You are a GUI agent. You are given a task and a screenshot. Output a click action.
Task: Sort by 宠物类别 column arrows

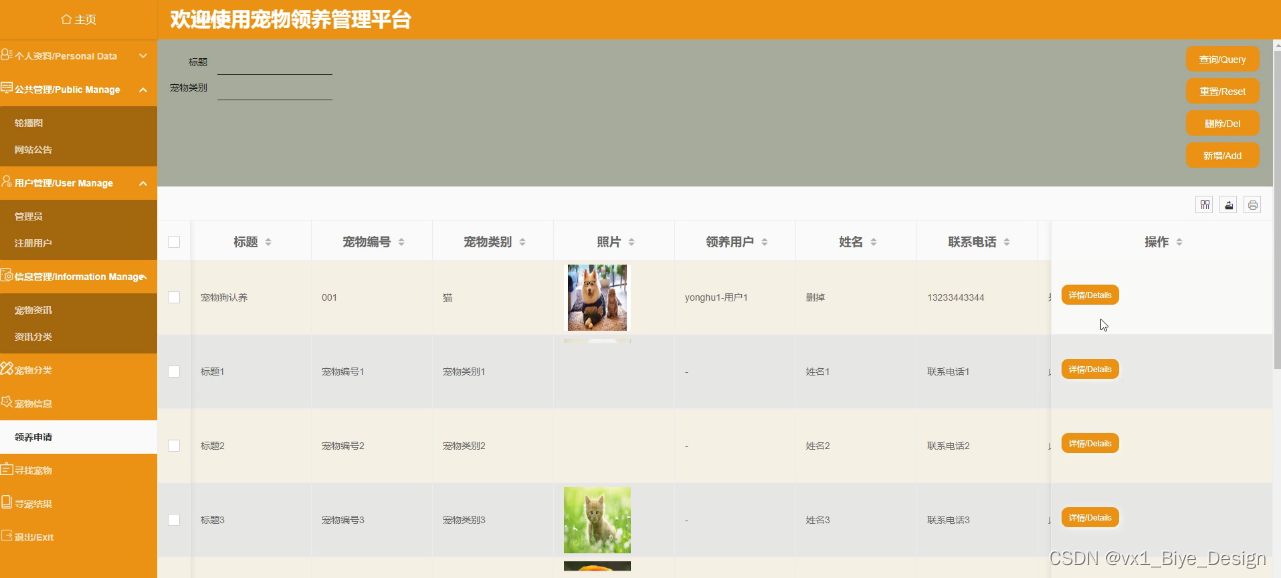(x=522, y=242)
